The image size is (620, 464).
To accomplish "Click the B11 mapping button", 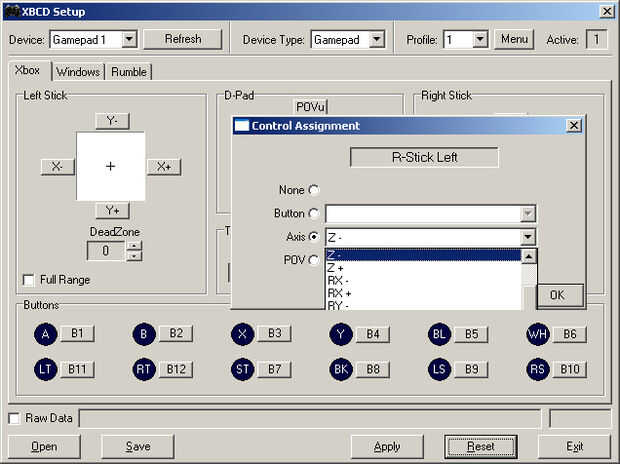I will tap(78, 369).
